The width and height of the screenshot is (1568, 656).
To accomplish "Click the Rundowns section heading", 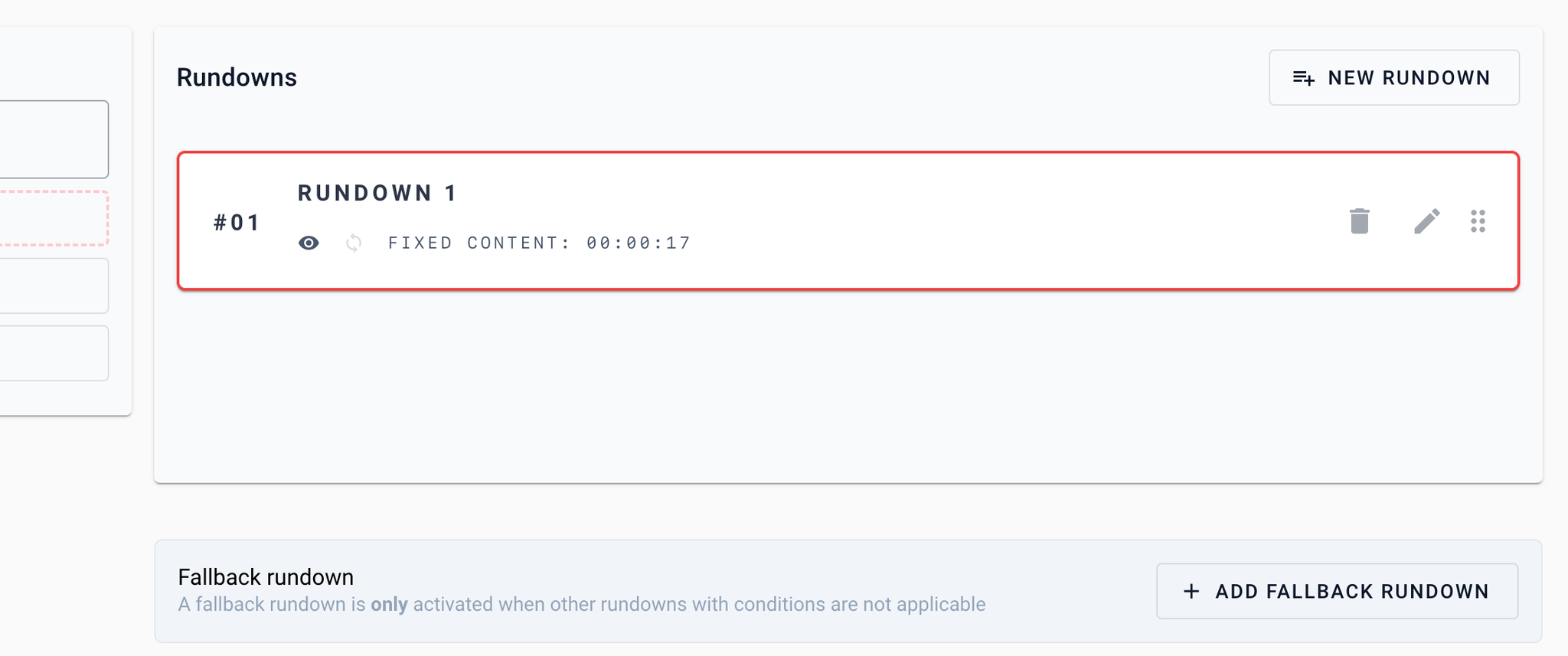I will coord(237,77).
